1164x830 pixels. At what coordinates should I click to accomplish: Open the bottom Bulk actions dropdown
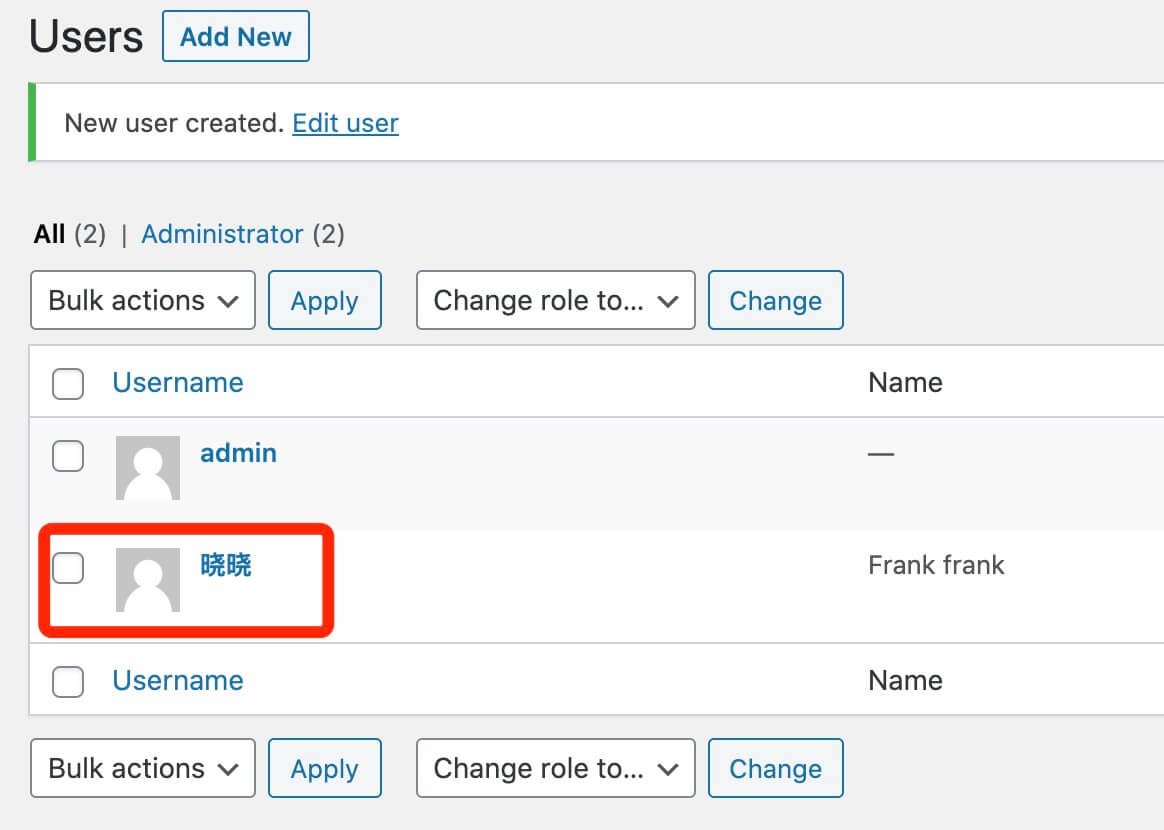pos(143,768)
